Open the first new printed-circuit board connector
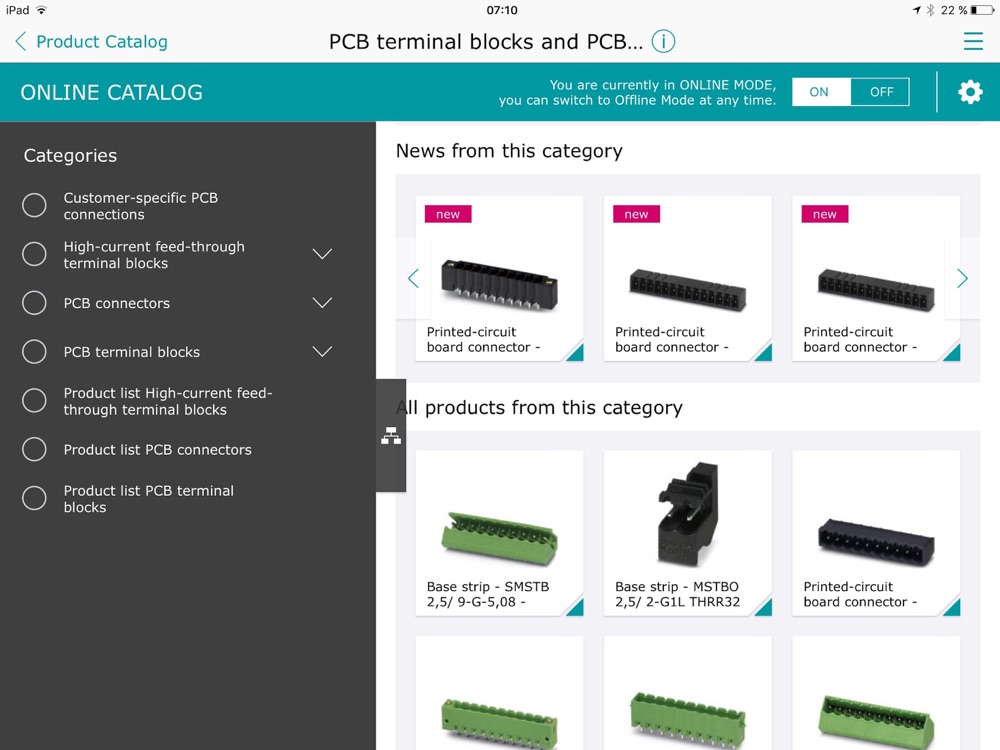The image size is (1000, 750). pos(499,279)
